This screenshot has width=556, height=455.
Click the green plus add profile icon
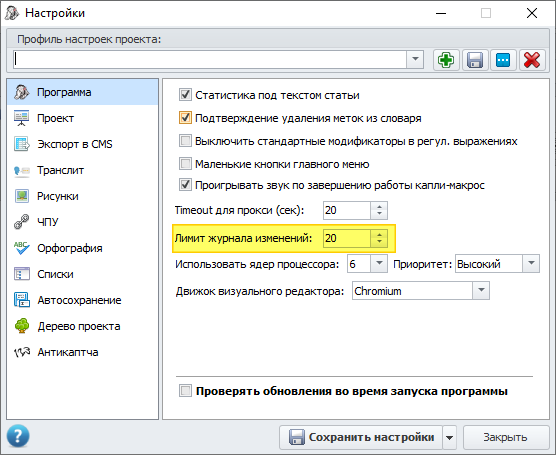tap(446, 60)
